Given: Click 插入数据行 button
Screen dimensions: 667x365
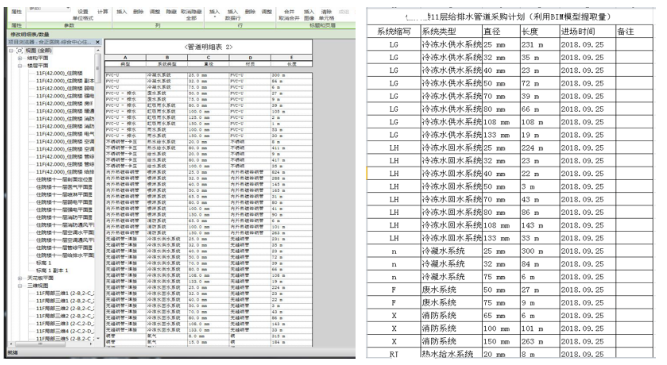Looking at the screenshot, I should click(232, 15).
